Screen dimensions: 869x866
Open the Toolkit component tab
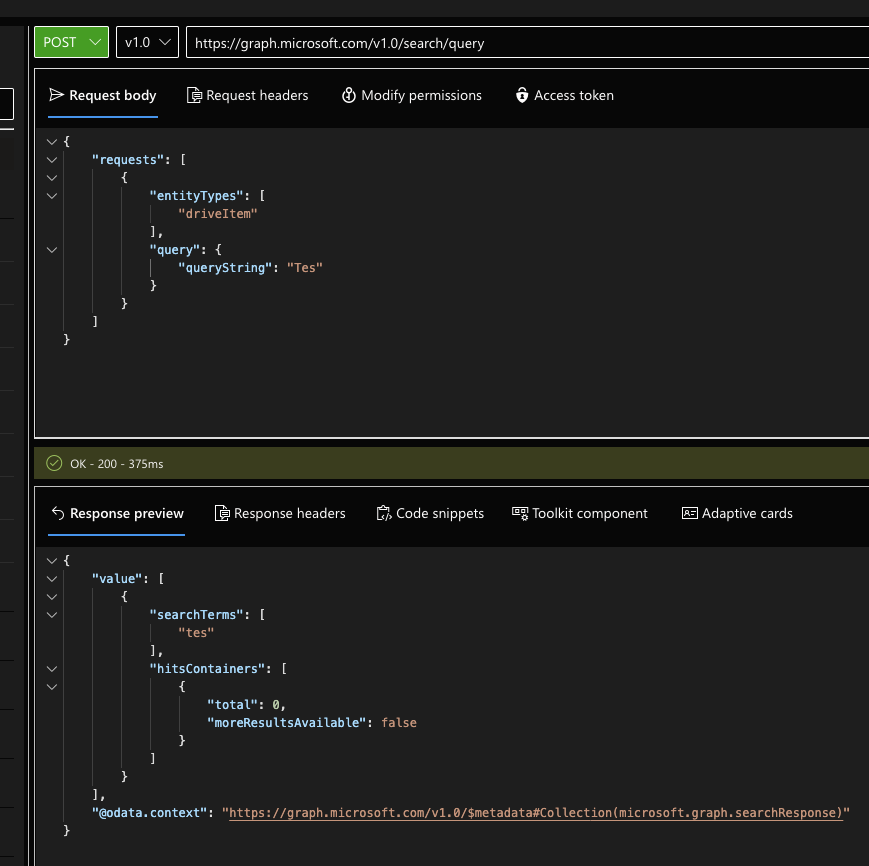pyautogui.click(x=580, y=514)
